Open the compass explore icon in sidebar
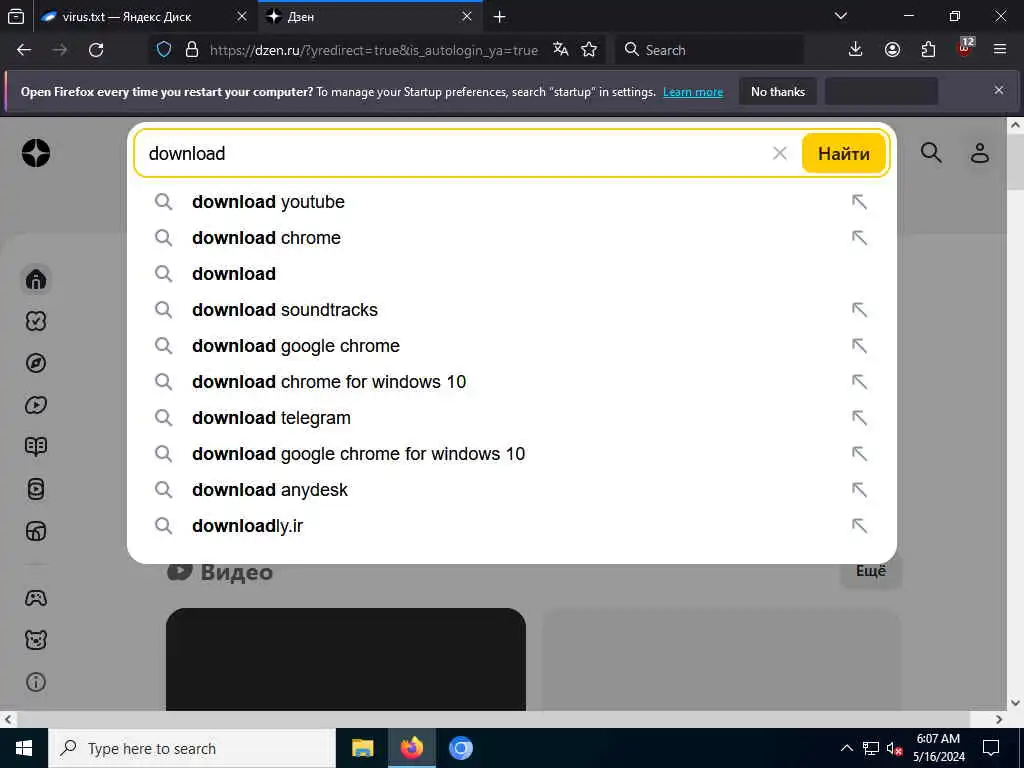 (36, 362)
